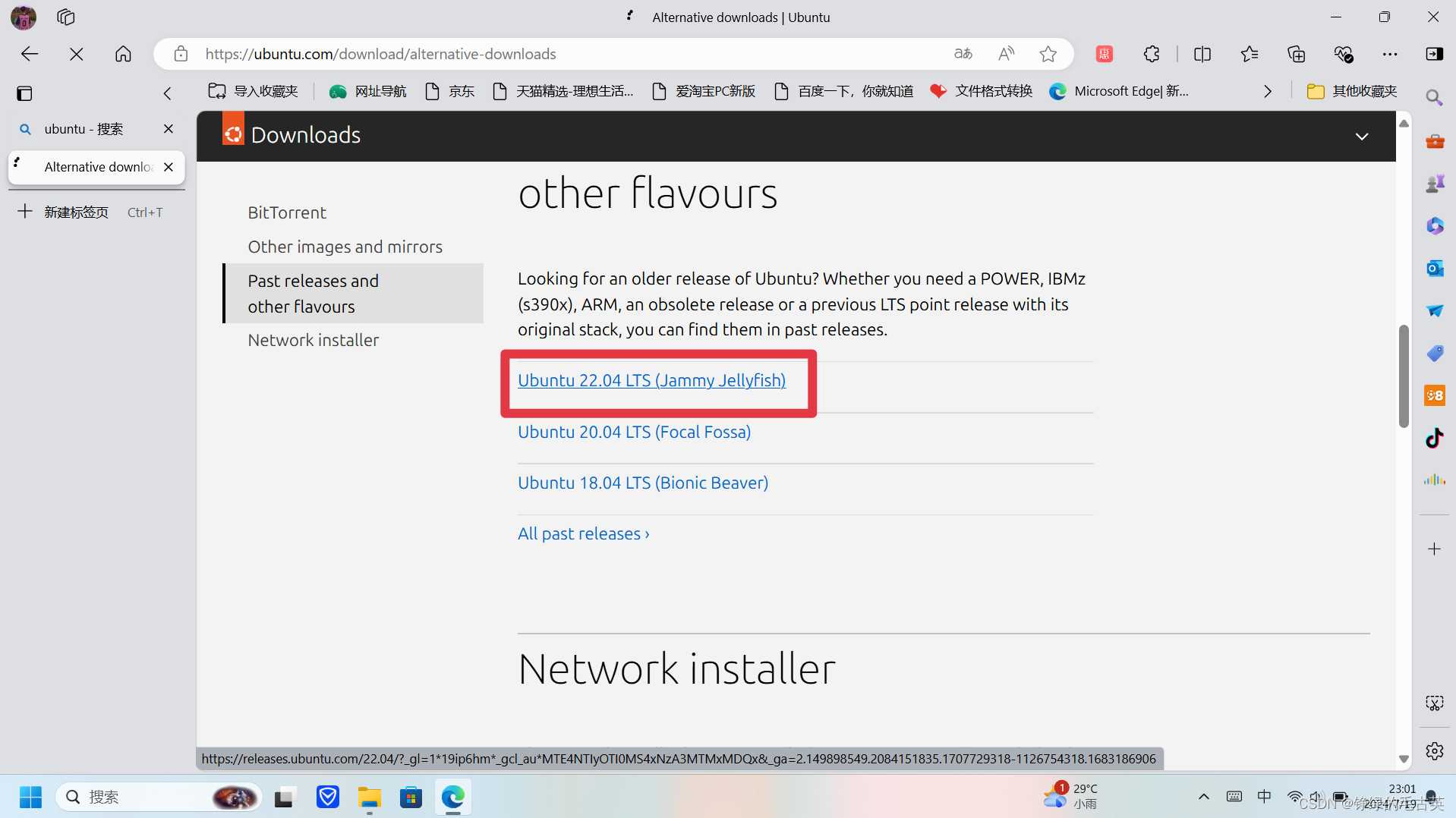Open Collections panel
This screenshot has height=818, width=1456.
click(x=1297, y=54)
